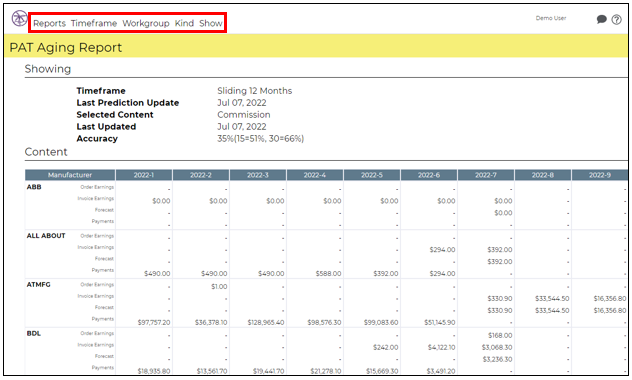Click the Last Prediction Update label
The width and height of the screenshot is (632, 380).
click(128, 103)
